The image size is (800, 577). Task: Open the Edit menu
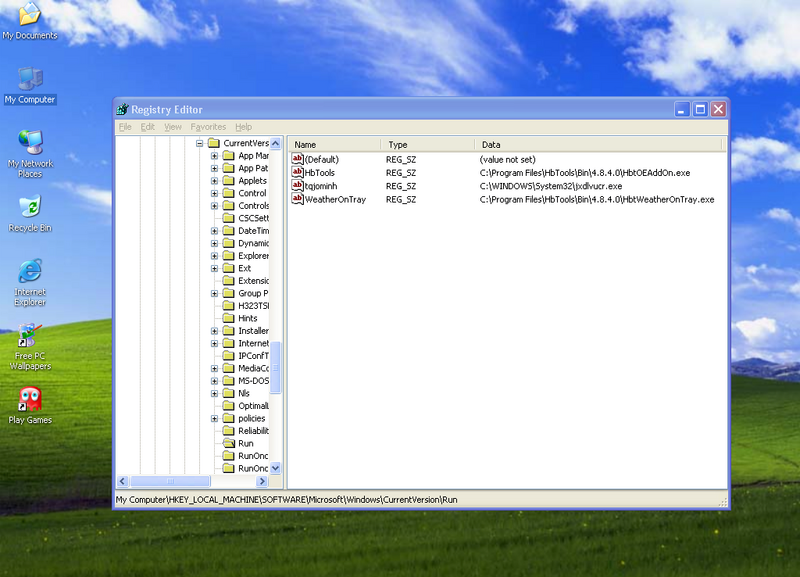coord(147,127)
